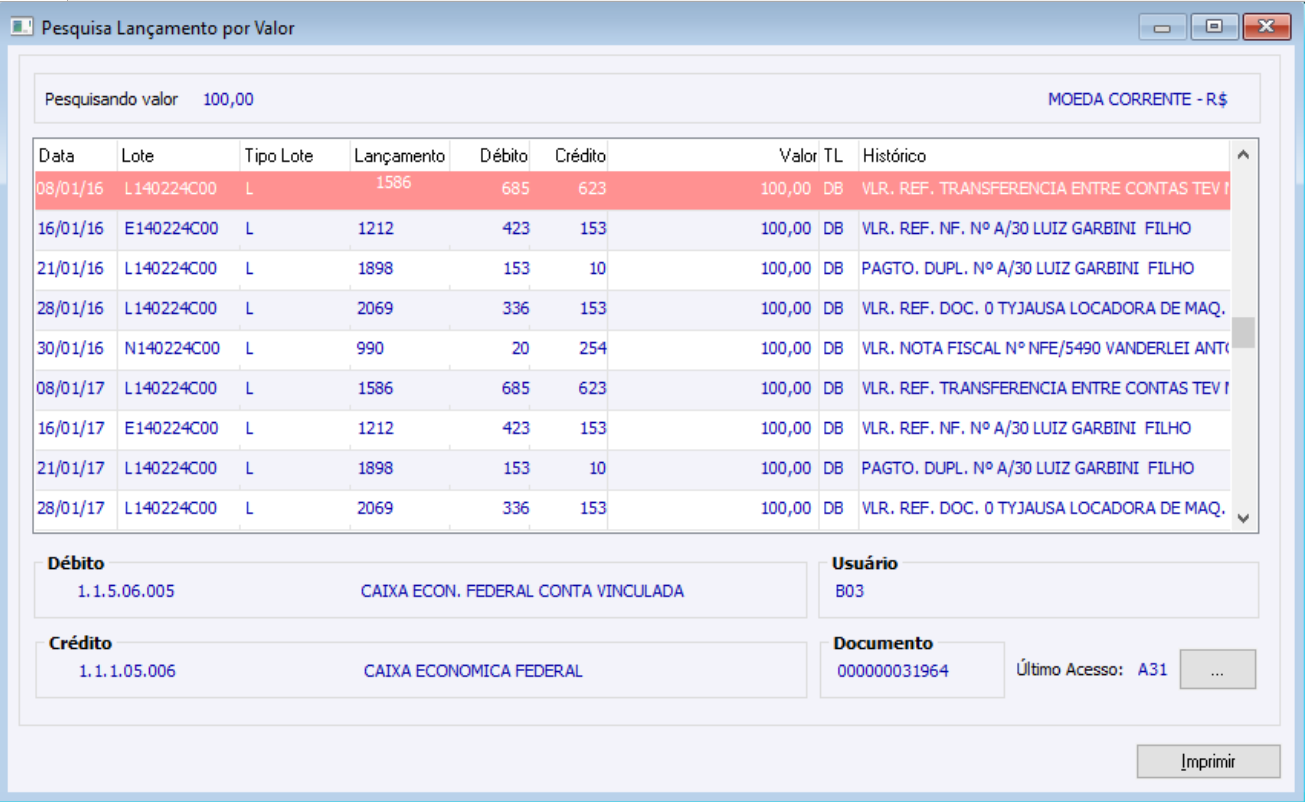This screenshot has width=1305, height=802.
Task: Click the MOEDA CORRENTE - R$ label
Action: click(1138, 99)
